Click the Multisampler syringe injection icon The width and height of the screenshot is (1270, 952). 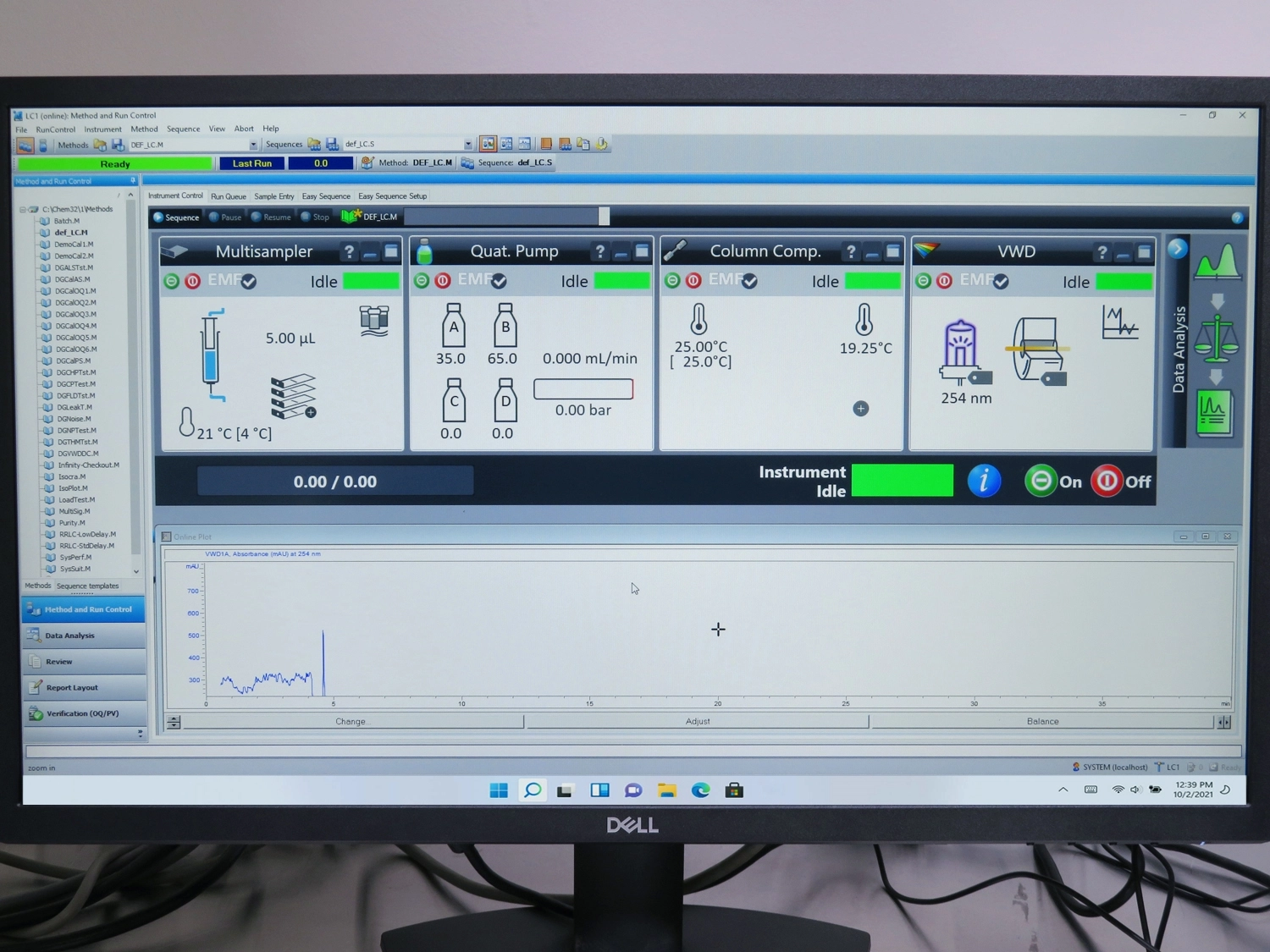click(212, 355)
